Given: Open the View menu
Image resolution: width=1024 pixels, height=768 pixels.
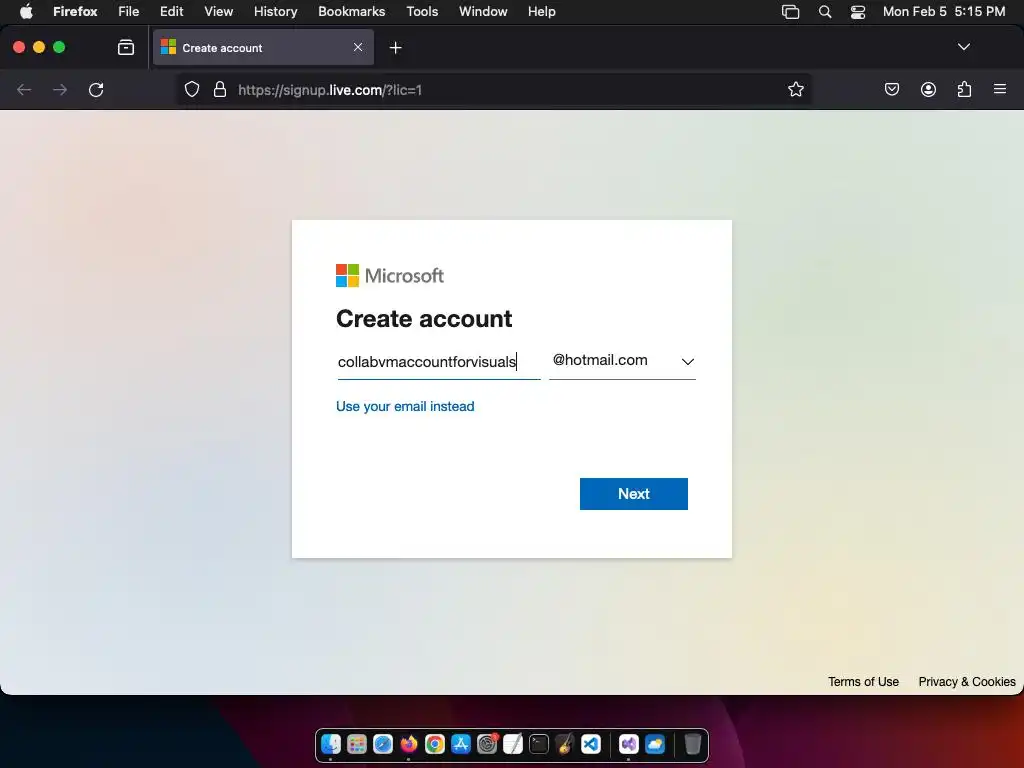Looking at the screenshot, I should tap(218, 11).
